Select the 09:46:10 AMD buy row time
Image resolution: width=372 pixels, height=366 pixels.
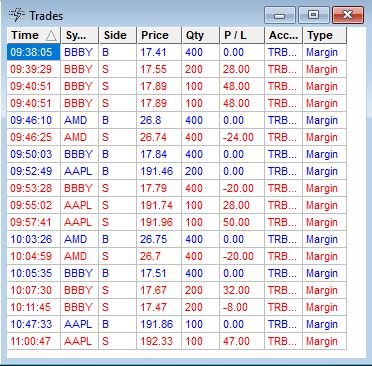pos(34,120)
